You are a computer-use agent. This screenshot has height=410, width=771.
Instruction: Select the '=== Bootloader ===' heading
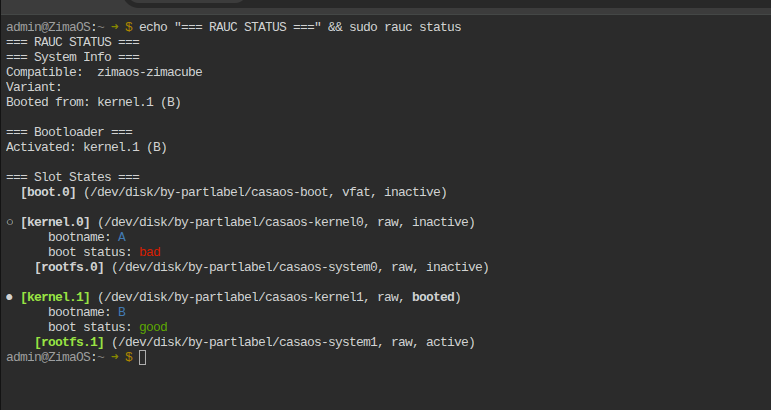(69, 132)
